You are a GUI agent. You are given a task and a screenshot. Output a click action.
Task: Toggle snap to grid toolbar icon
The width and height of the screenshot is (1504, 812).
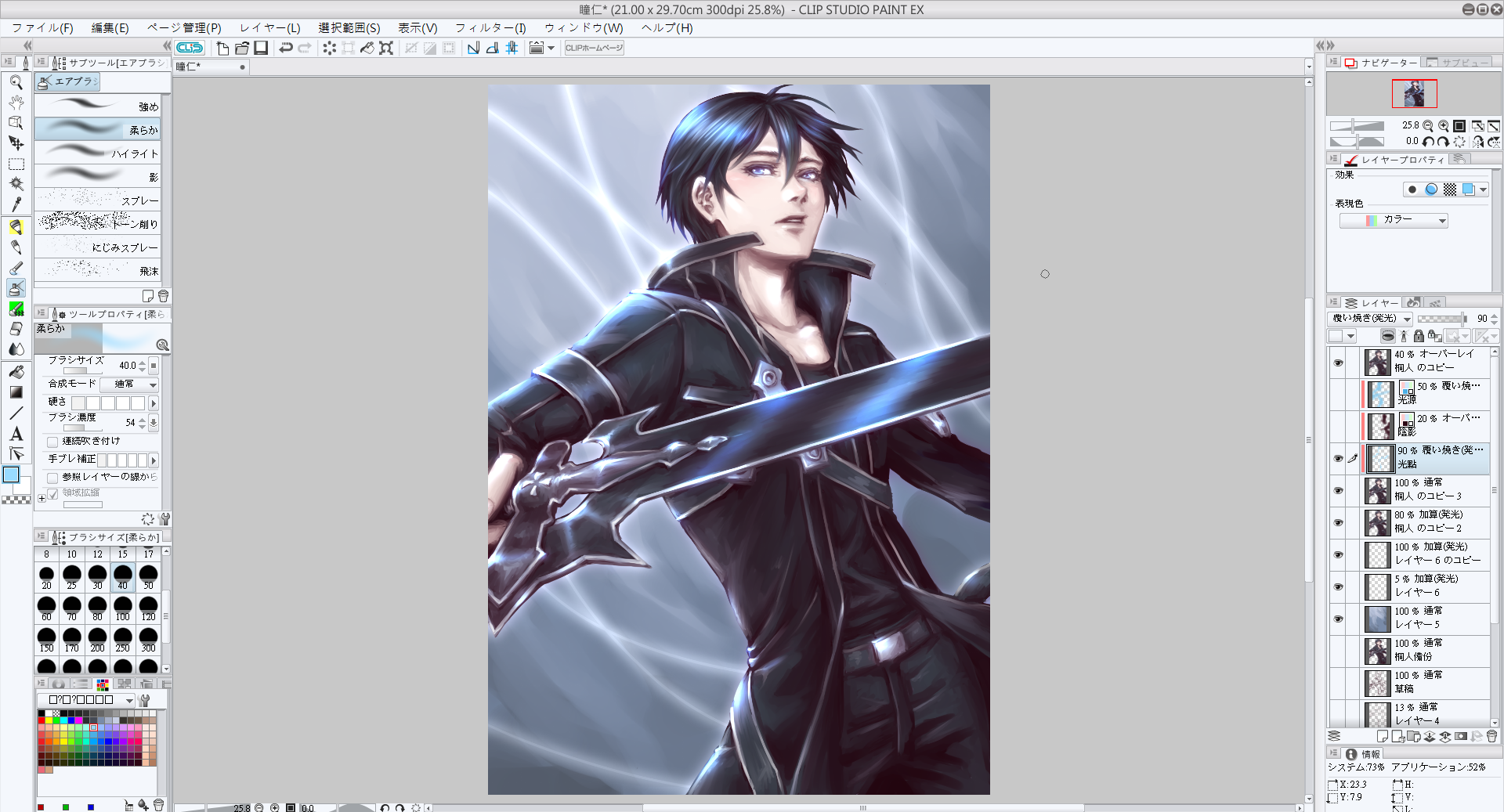tap(512, 48)
